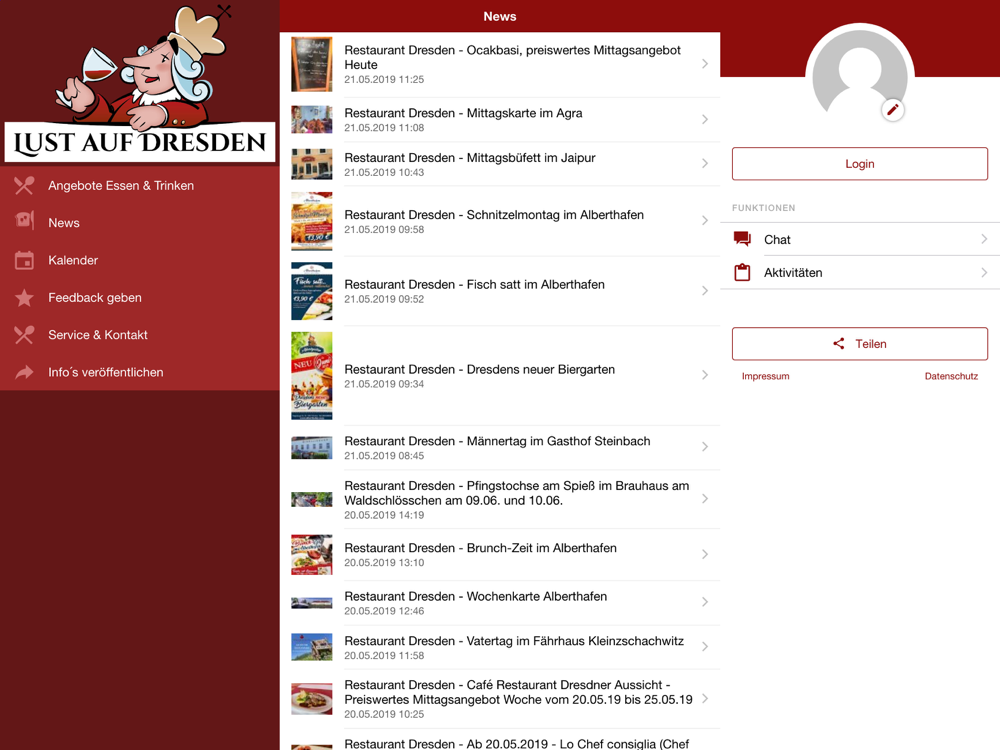Open chevron of Männertag im Gasthof Steinbach

pos(705,447)
